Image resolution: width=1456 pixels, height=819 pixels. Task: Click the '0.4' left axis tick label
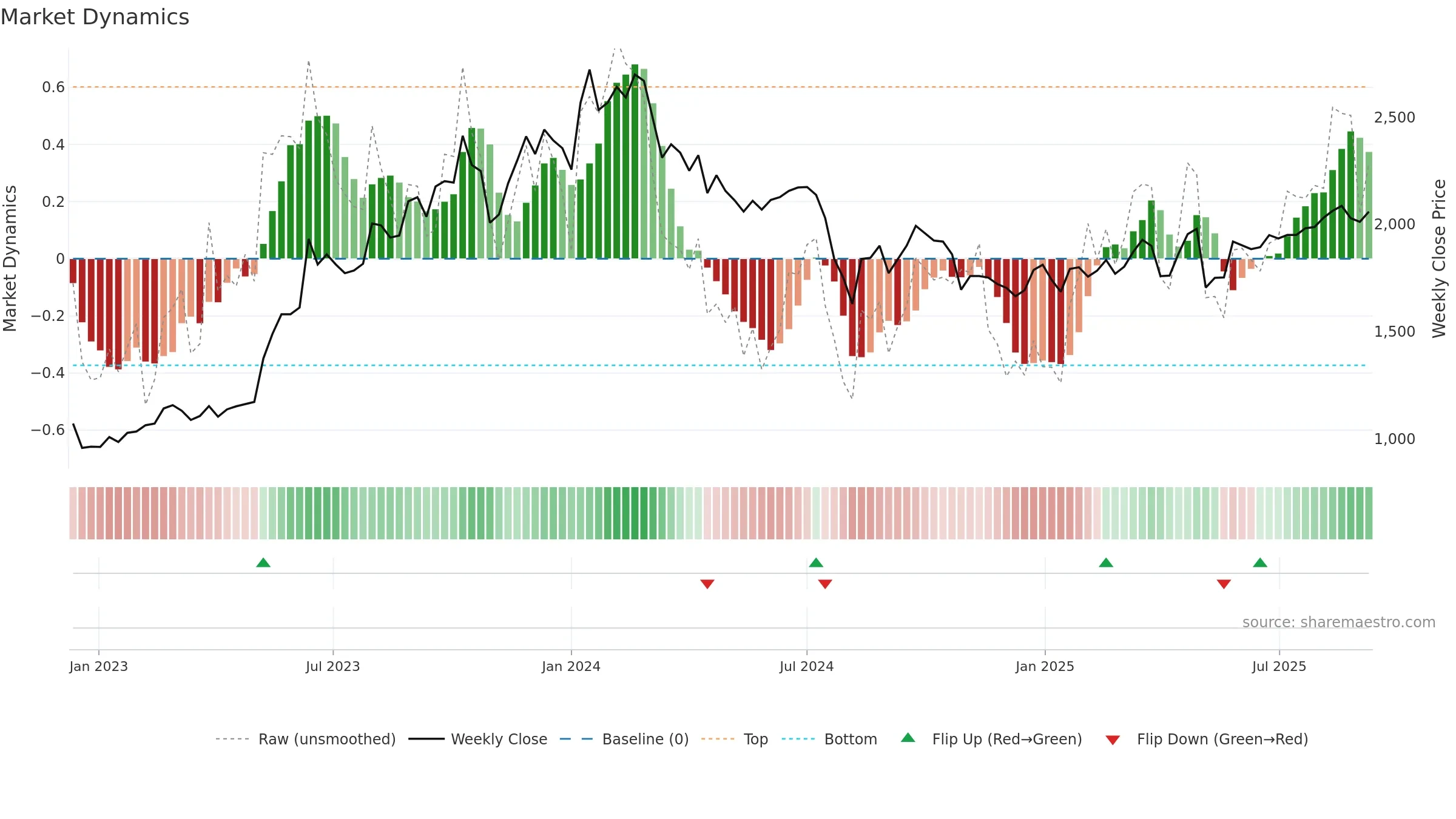point(53,144)
